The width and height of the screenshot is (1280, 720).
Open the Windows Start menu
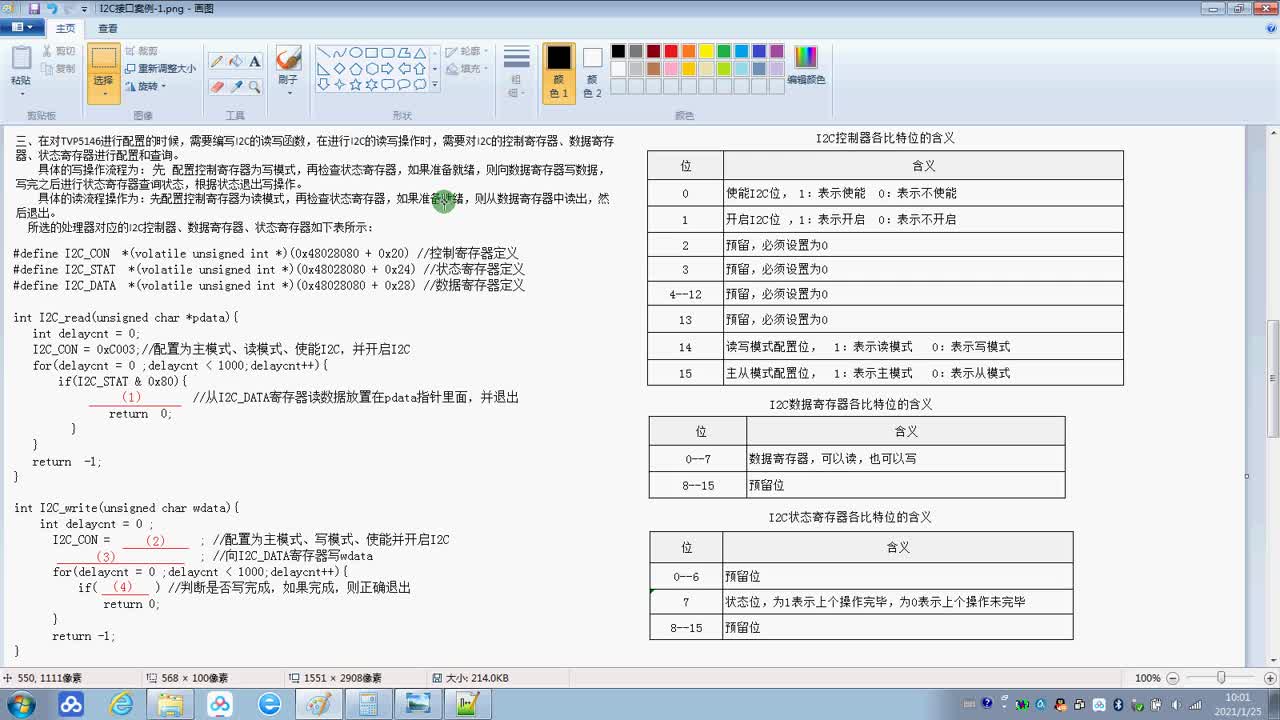coord(20,705)
